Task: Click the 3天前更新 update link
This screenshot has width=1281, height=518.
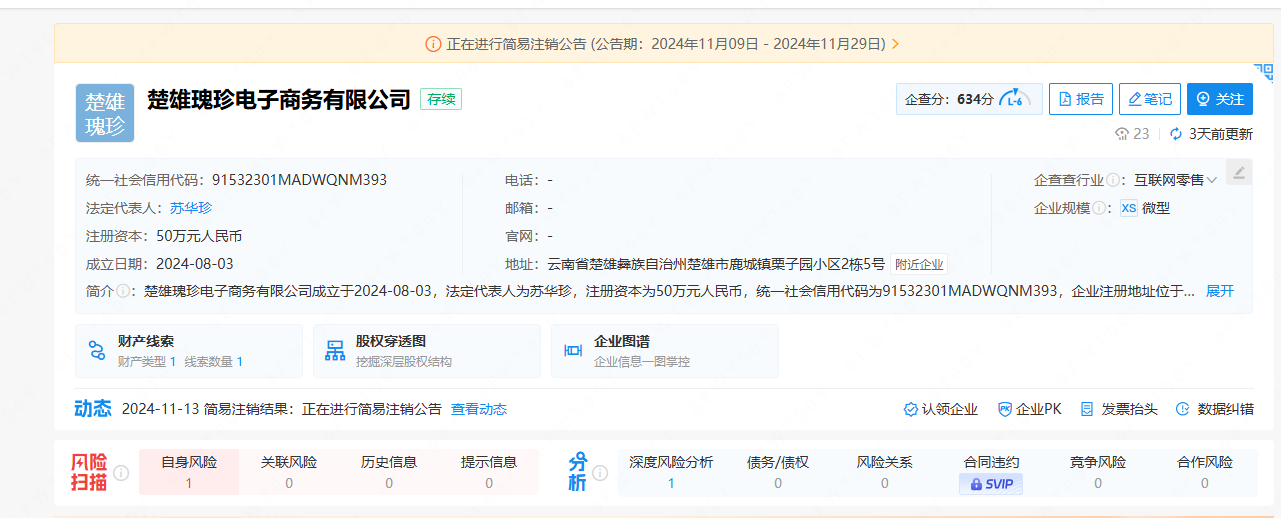Action: (x=1220, y=133)
